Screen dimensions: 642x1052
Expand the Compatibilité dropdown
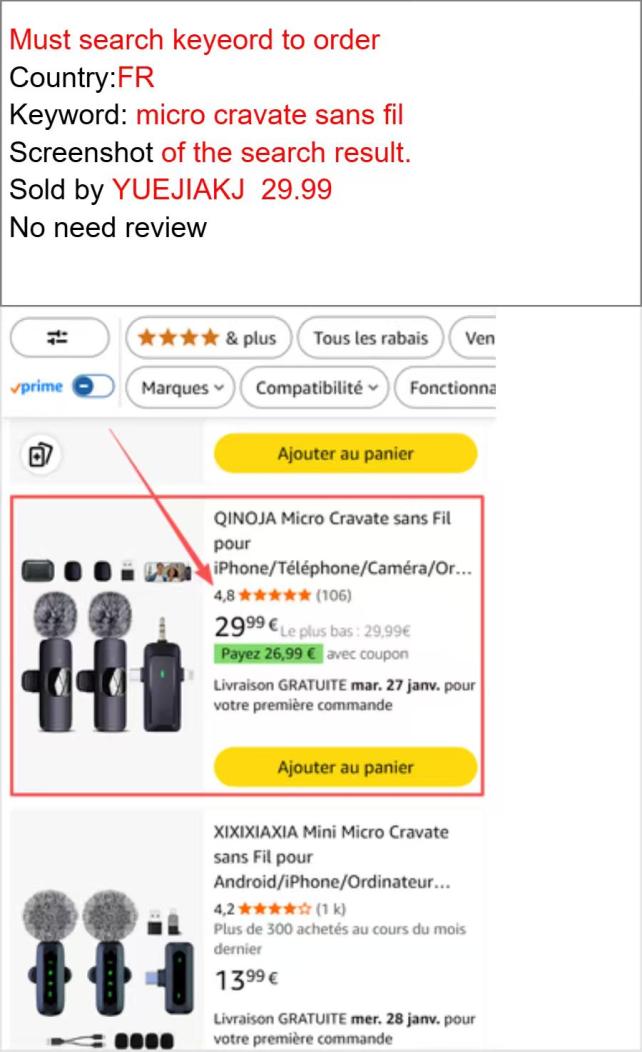click(314, 388)
